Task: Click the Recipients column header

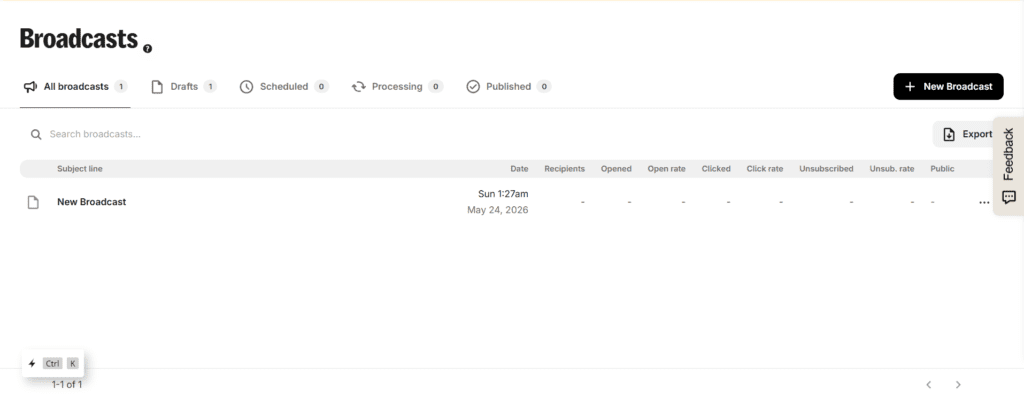Action: (x=564, y=169)
